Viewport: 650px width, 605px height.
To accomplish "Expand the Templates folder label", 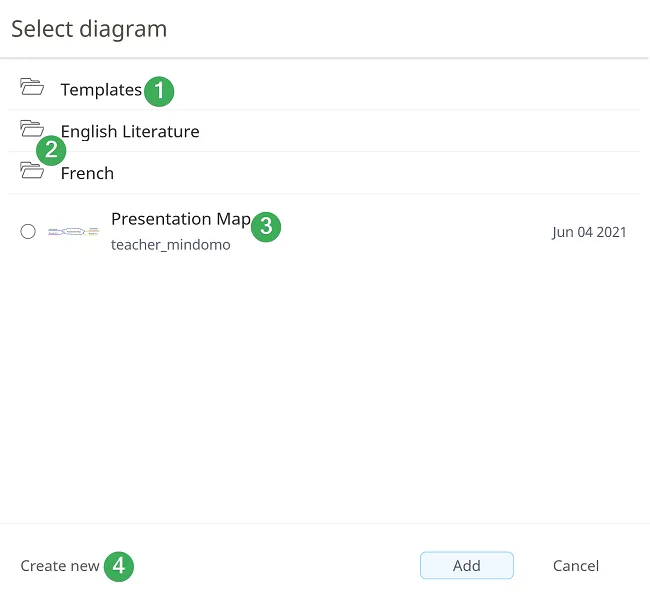I will pyautogui.click(x=101, y=90).
